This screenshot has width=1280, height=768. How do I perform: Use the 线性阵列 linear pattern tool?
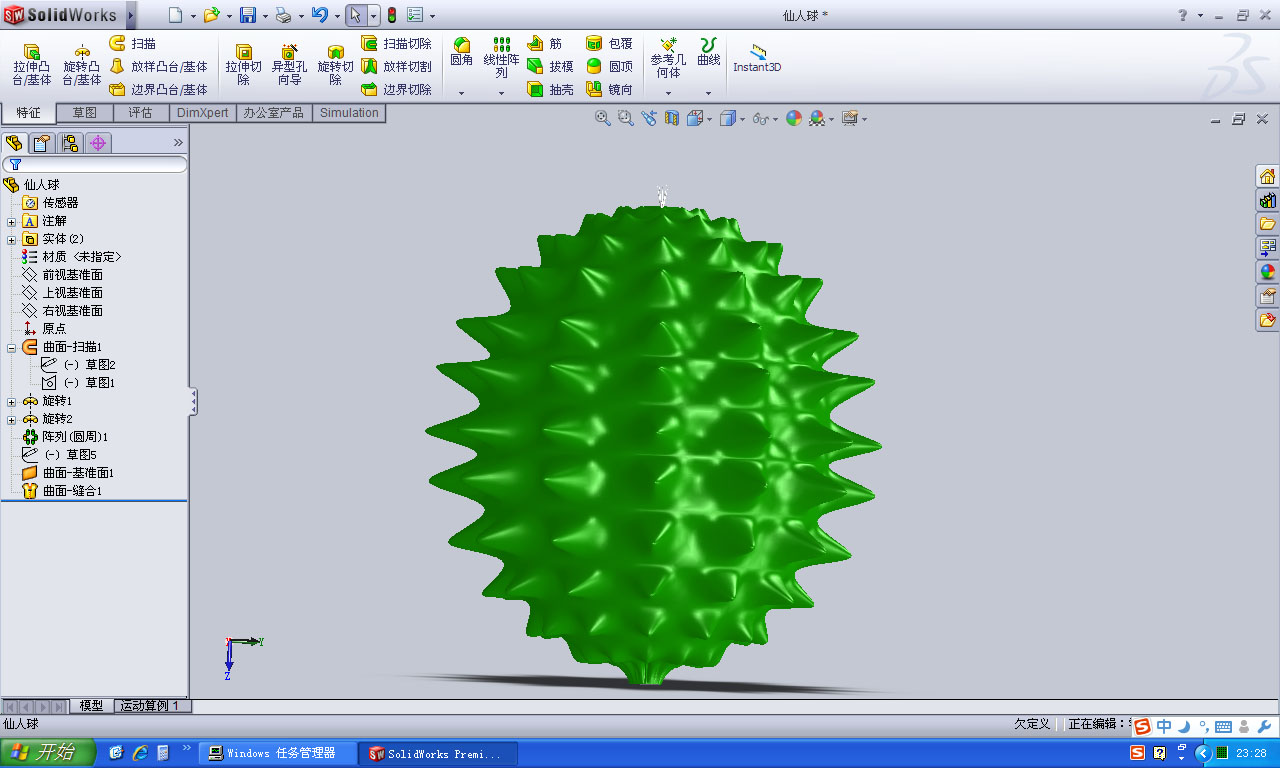tap(502, 58)
